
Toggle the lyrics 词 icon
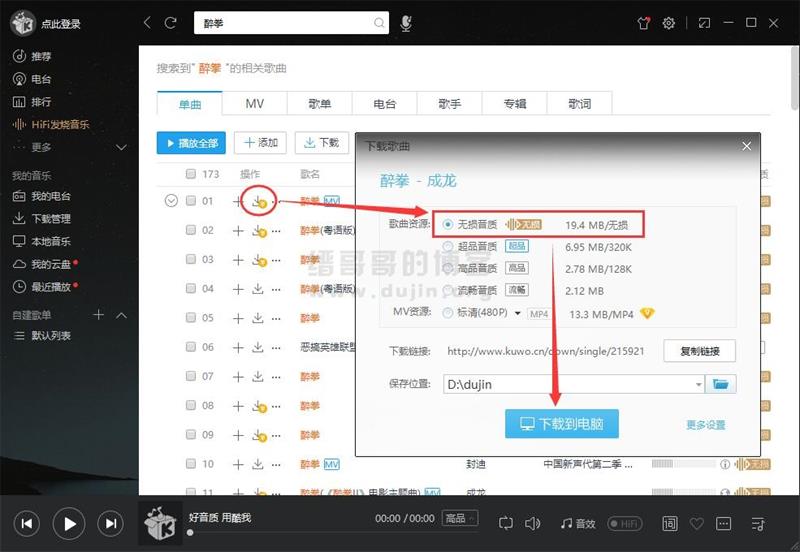[669, 523]
